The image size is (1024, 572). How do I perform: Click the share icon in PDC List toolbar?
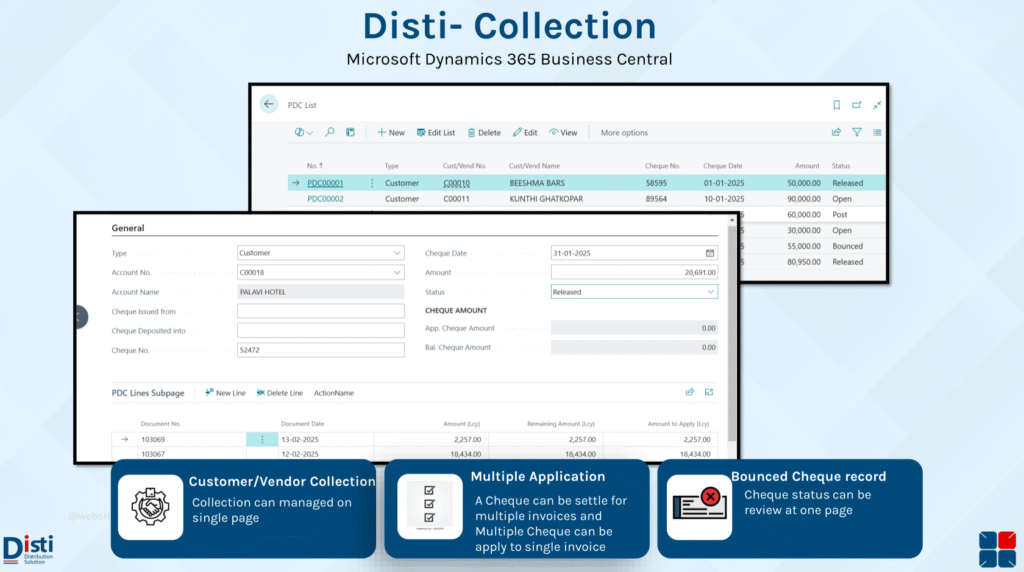tap(836, 132)
